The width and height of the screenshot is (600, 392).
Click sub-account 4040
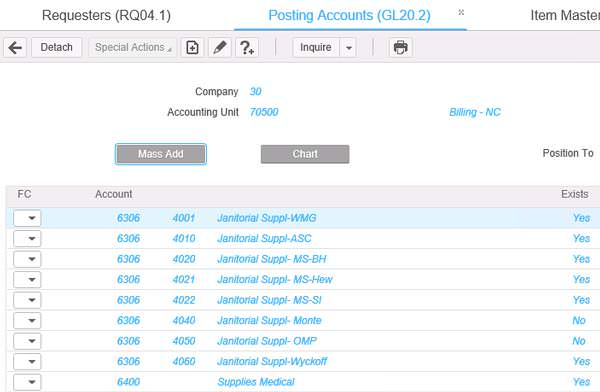coord(184,320)
